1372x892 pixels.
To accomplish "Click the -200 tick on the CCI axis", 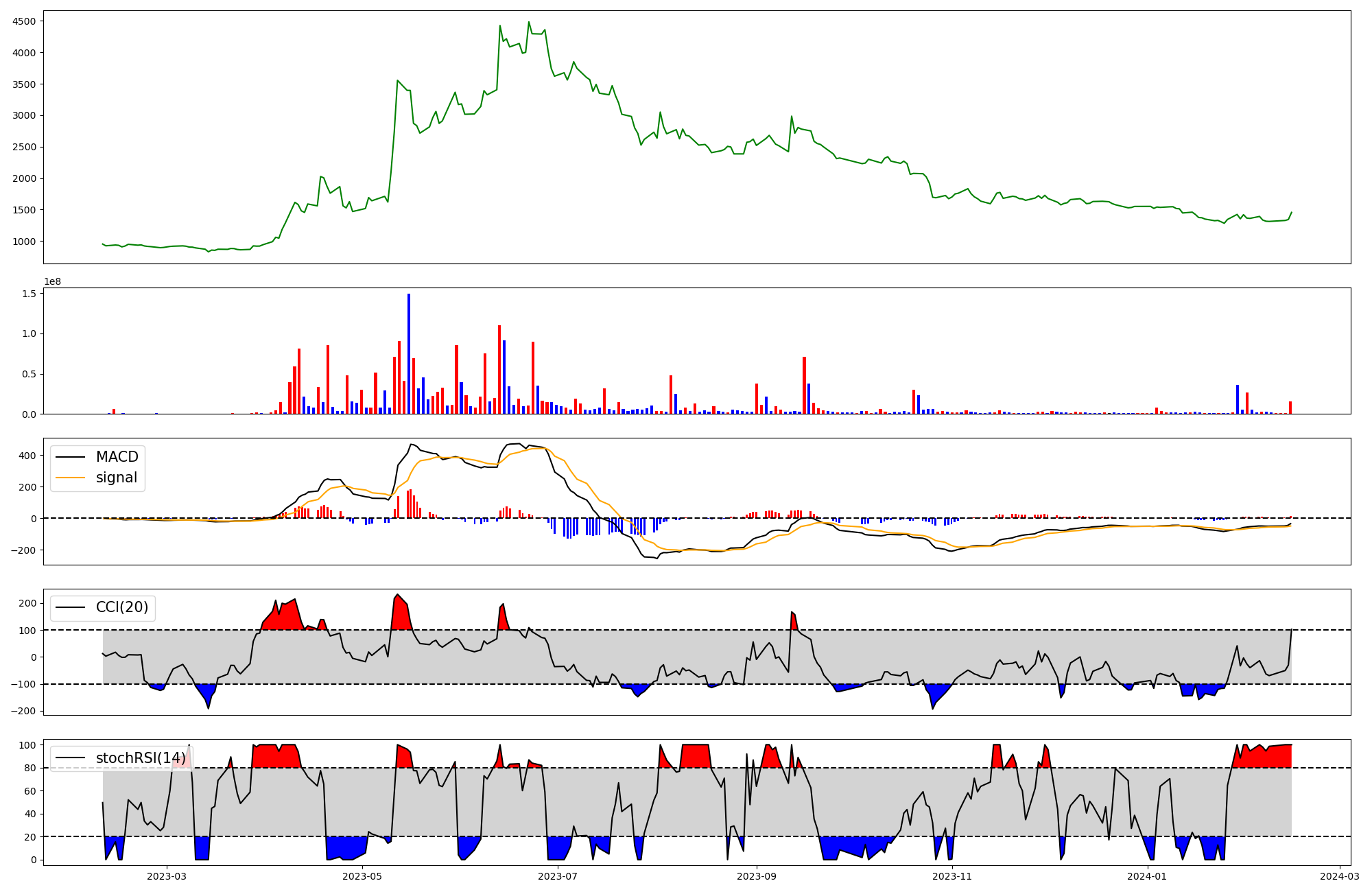I will pos(25,711).
